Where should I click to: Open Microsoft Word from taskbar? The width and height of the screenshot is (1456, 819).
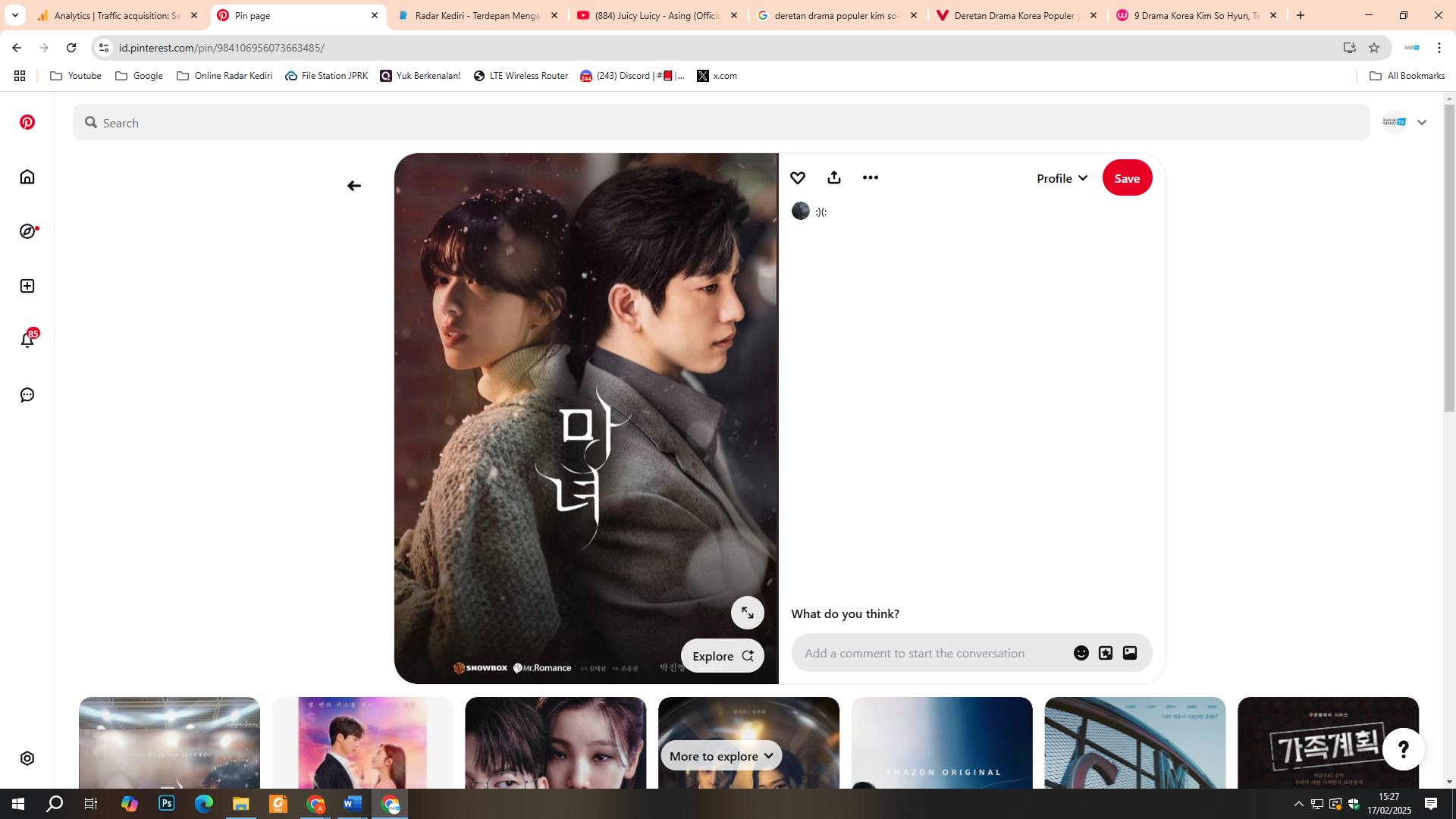point(353,803)
